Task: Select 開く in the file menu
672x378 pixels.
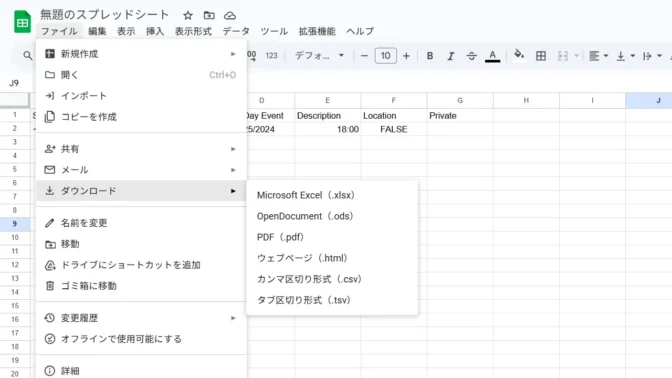Action: 141,75
